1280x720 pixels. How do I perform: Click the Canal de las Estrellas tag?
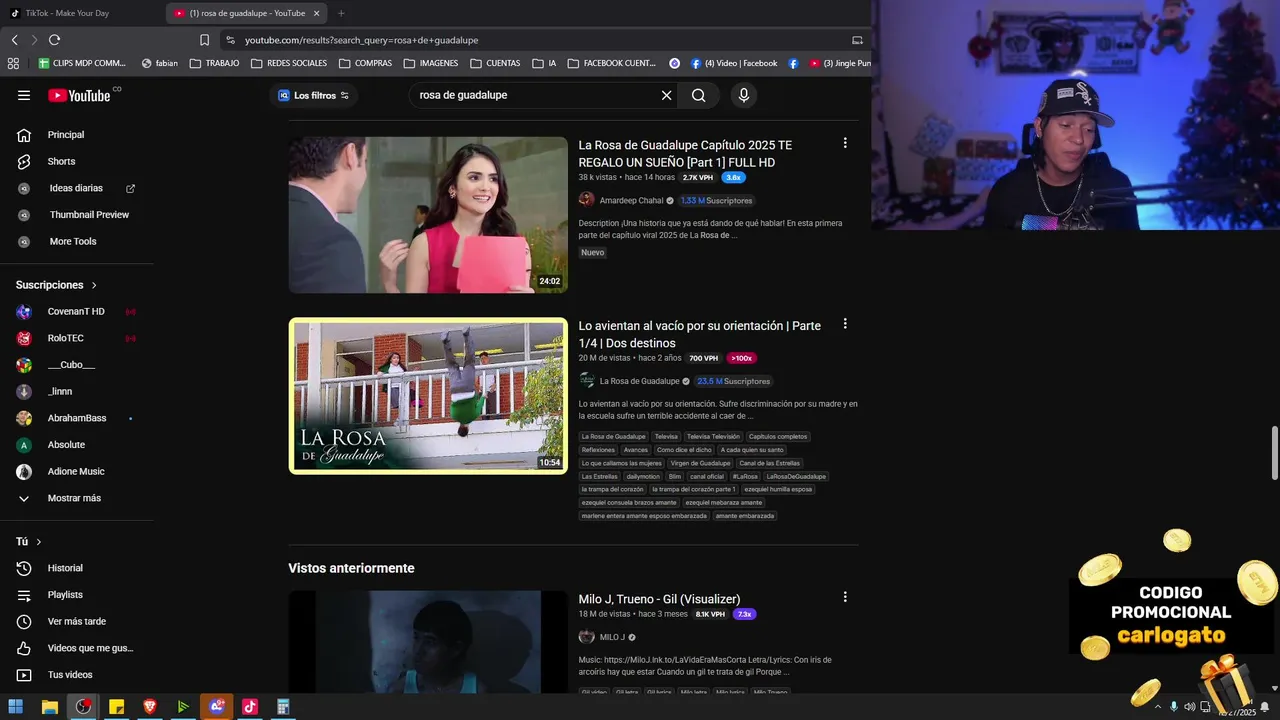click(x=769, y=463)
